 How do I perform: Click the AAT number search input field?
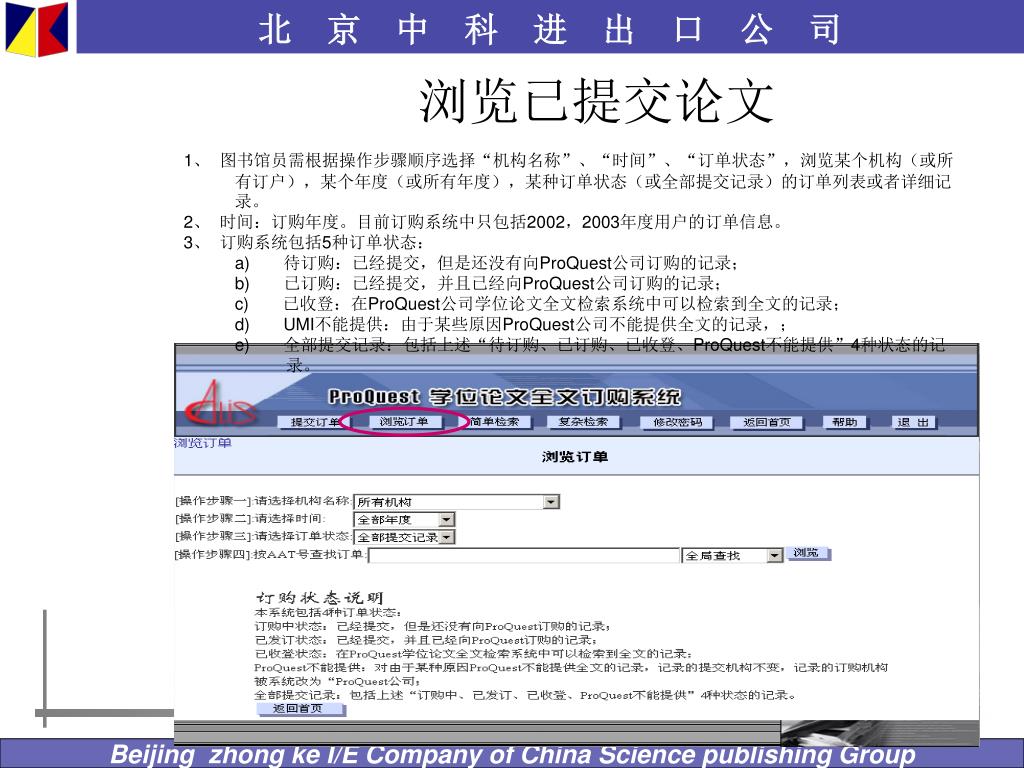[524, 556]
